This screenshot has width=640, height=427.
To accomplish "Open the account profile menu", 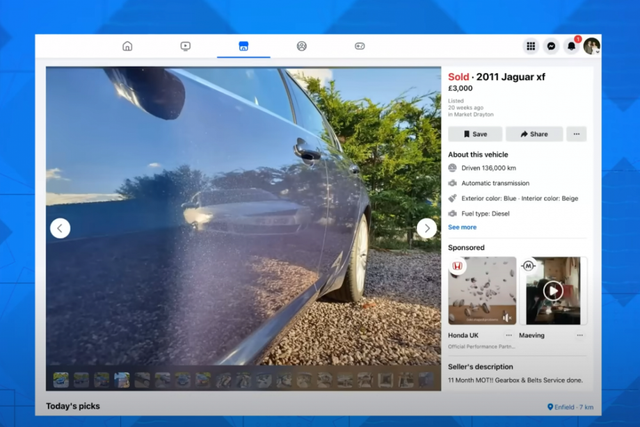I will point(592,46).
